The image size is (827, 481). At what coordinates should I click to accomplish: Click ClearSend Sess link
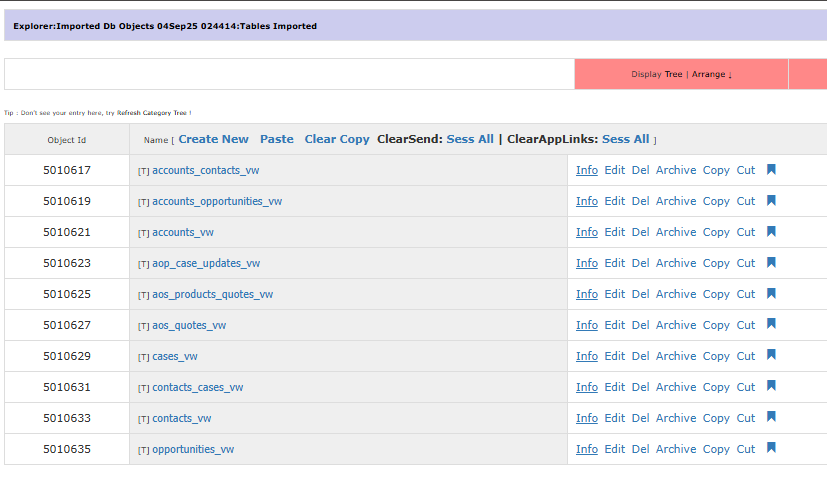pyautogui.click(x=460, y=139)
